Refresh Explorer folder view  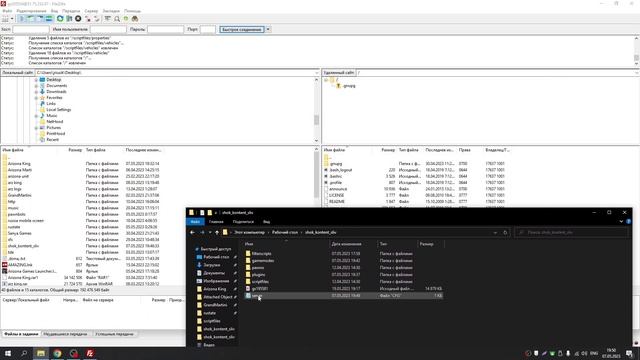click(505, 233)
